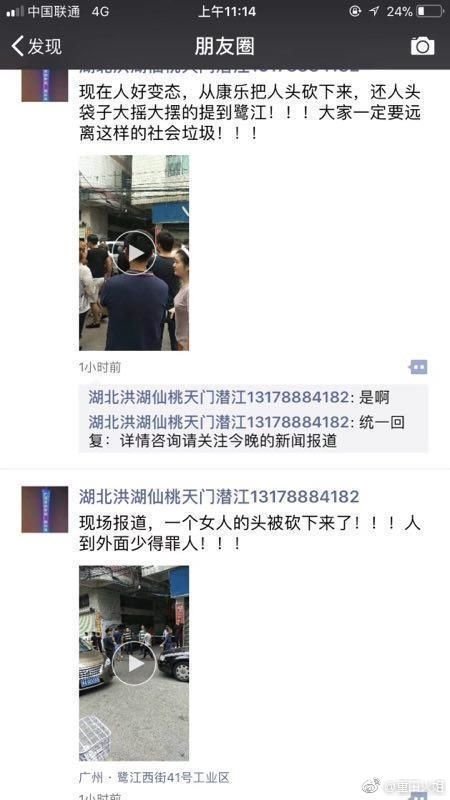This screenshot has height=800, width=450.
Task: Play the second post's street video
Action: pos(134,663)
